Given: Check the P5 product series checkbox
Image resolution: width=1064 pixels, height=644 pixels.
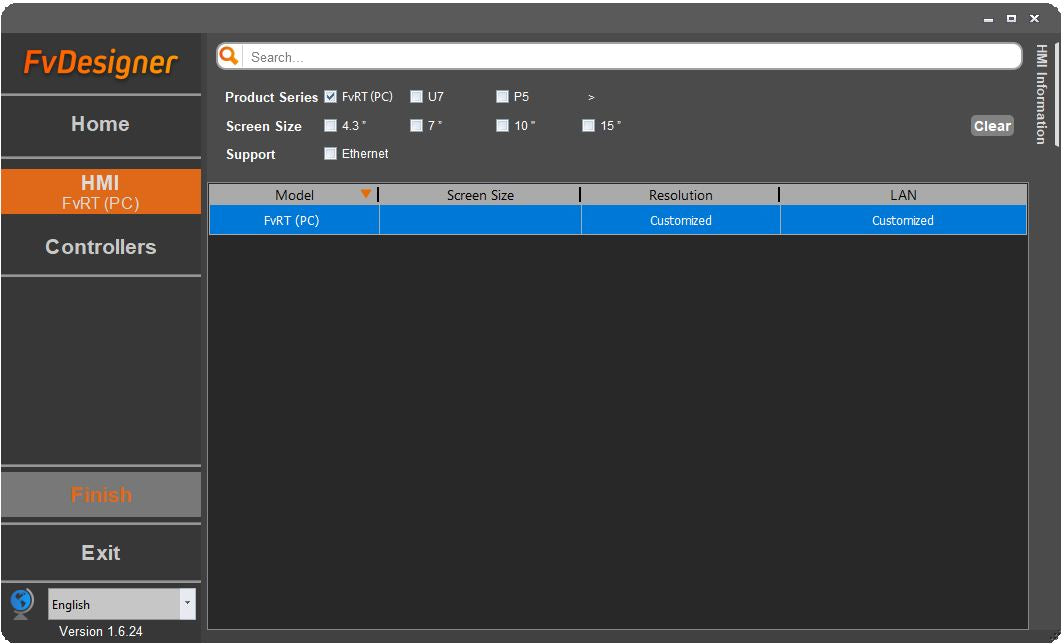Looking at the screenshot, I should [x=502, y=96].
